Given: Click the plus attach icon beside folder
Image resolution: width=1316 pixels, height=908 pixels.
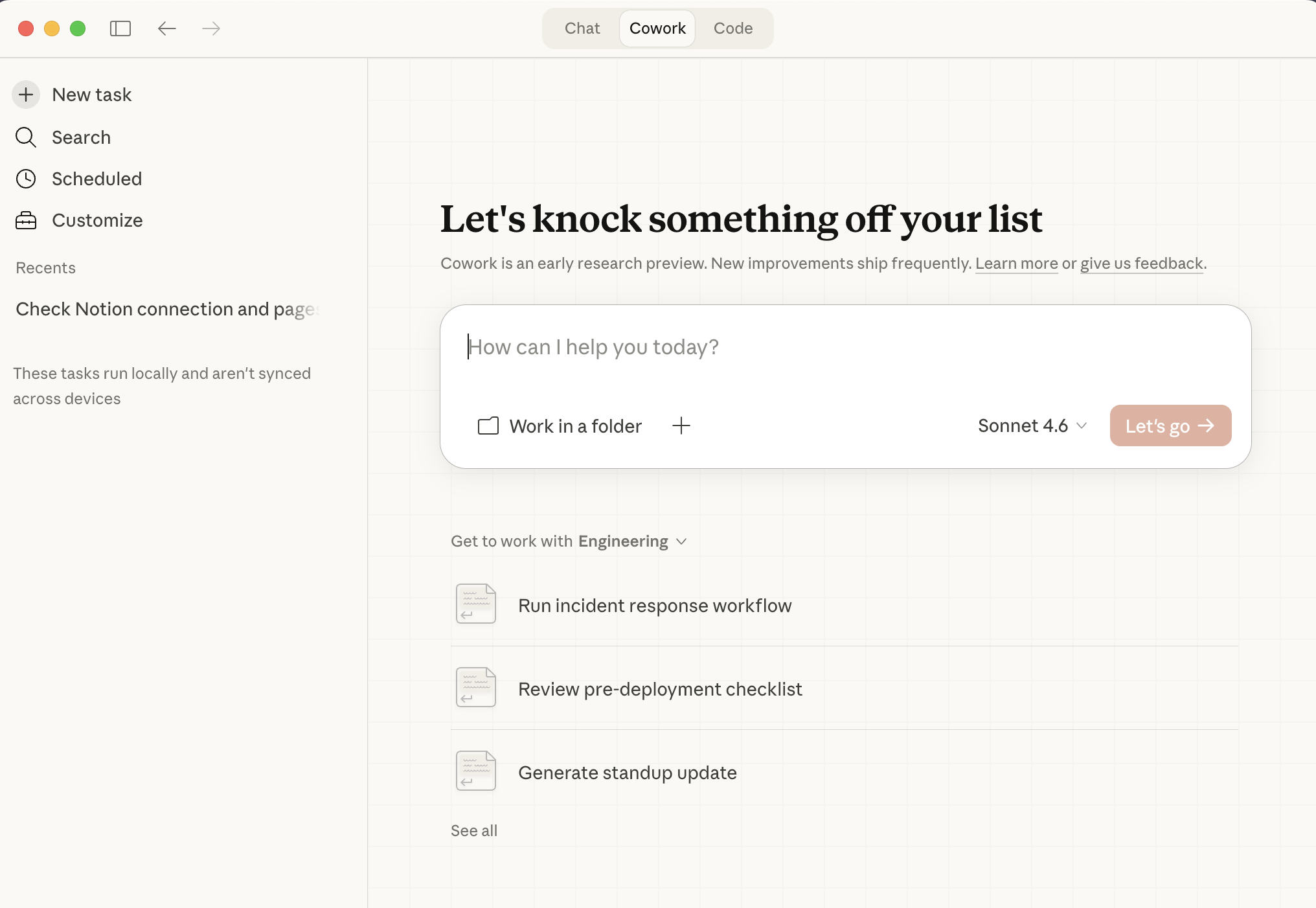Looking at the screenshot, I should click(681, 426).
